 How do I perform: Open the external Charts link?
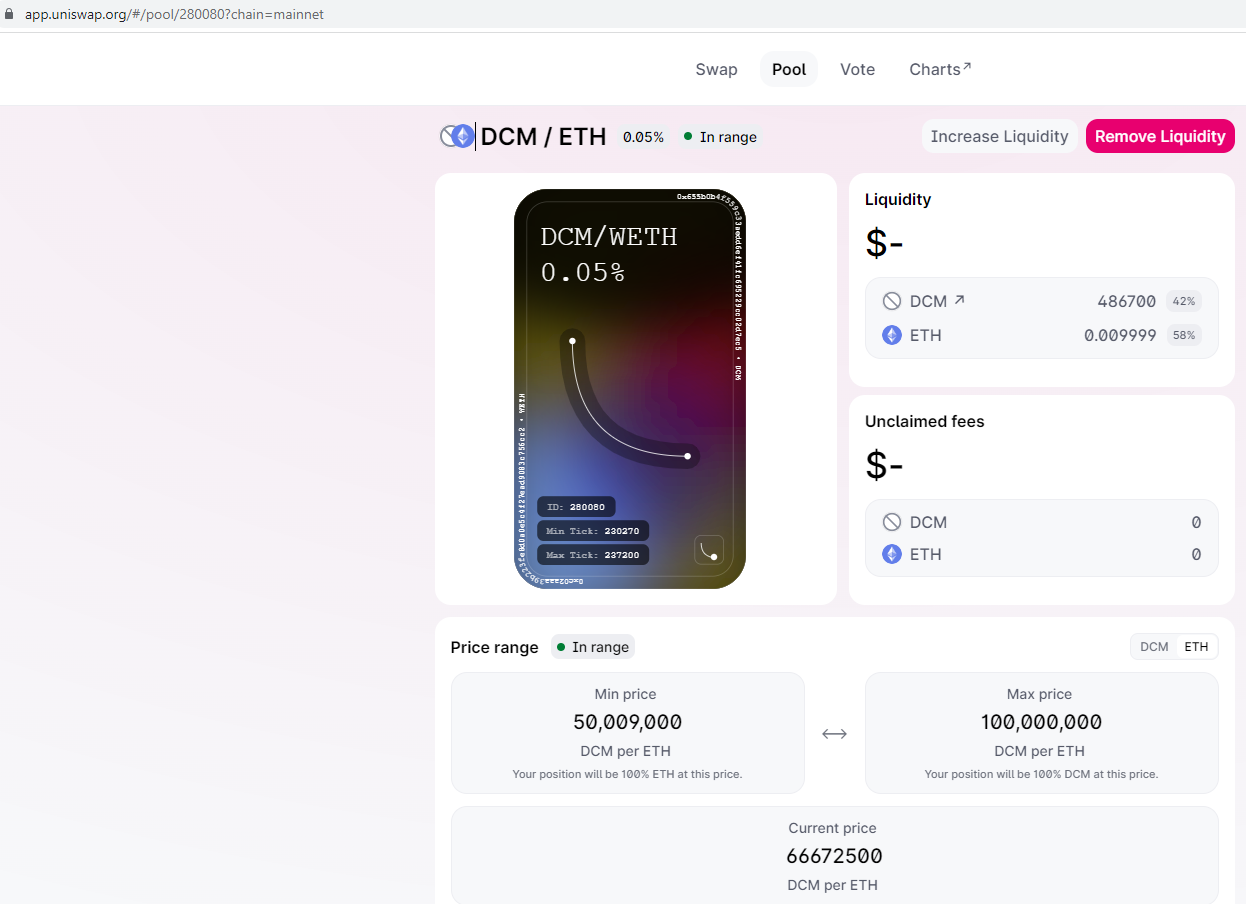point(940,69)
